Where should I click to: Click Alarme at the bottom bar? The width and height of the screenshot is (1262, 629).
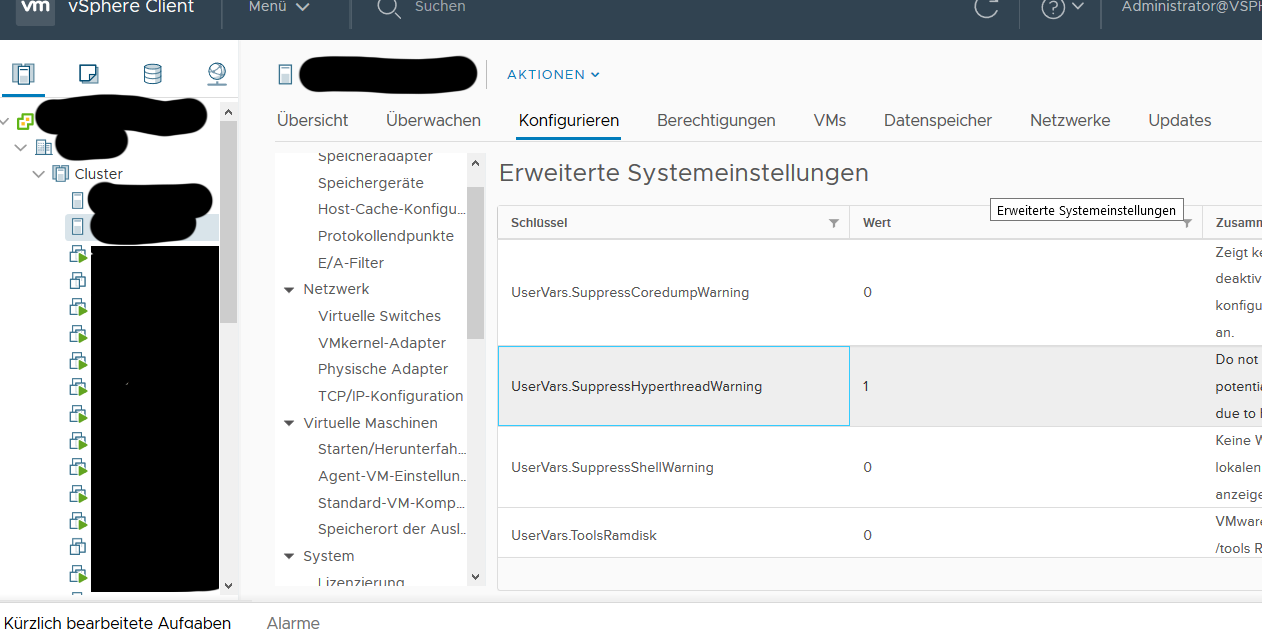coord(292,623)
